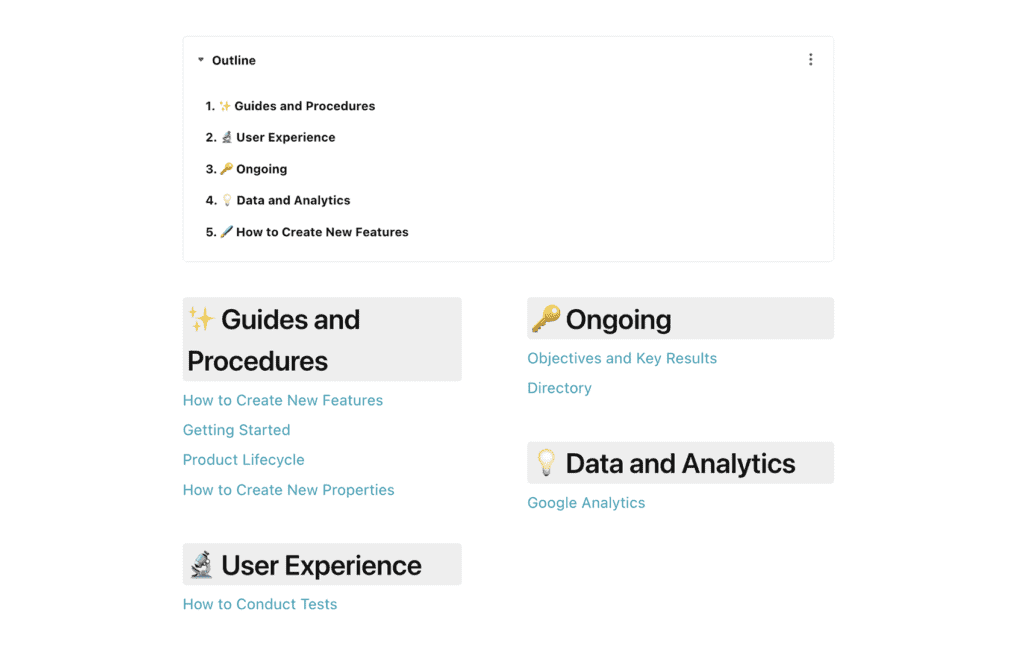Click the microscope emoji beside User Experience heading
This screenshot has width=1024, height=663.
(x=201, y=565)
